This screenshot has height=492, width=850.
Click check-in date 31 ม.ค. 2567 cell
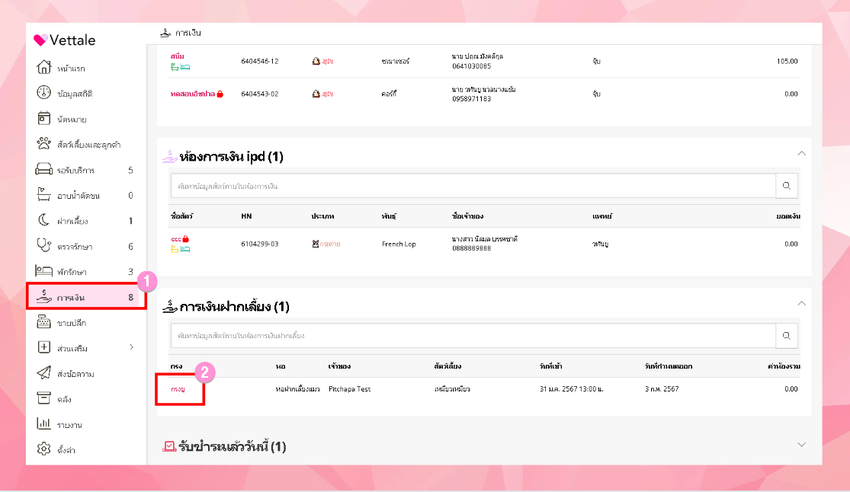571,389
